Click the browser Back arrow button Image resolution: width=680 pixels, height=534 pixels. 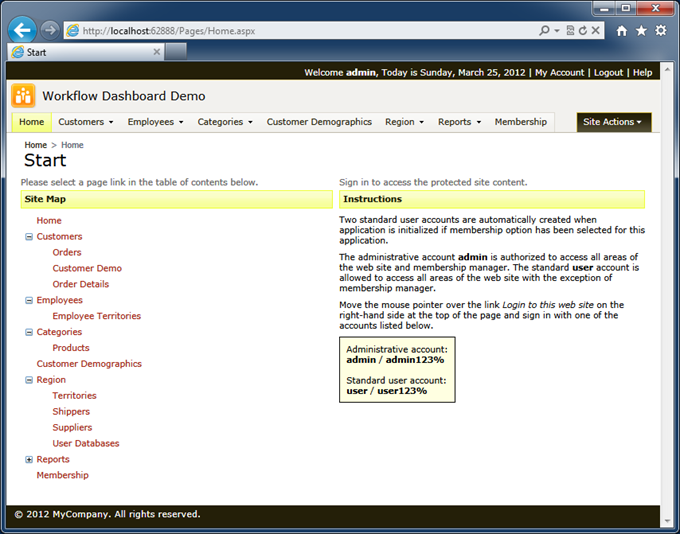click(x=22, y=30)
